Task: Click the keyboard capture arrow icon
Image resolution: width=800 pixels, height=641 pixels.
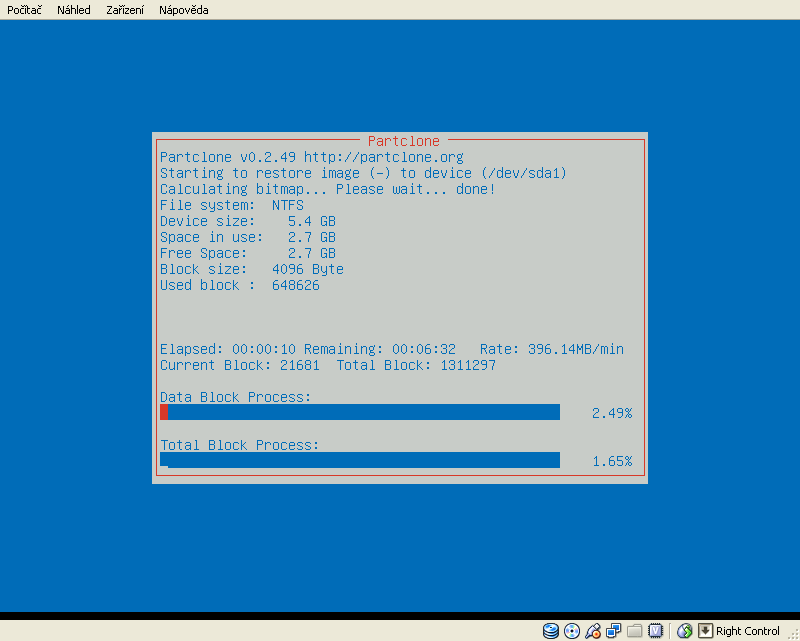Action: tap(705, 631)
